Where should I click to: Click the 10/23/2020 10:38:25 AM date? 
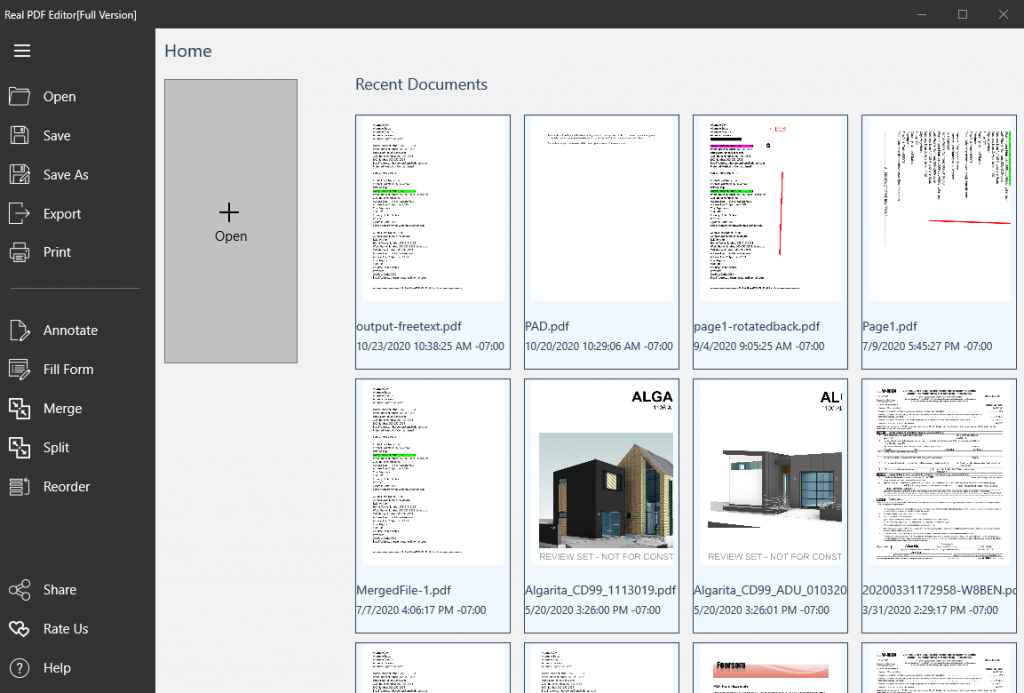pos(430,346)
